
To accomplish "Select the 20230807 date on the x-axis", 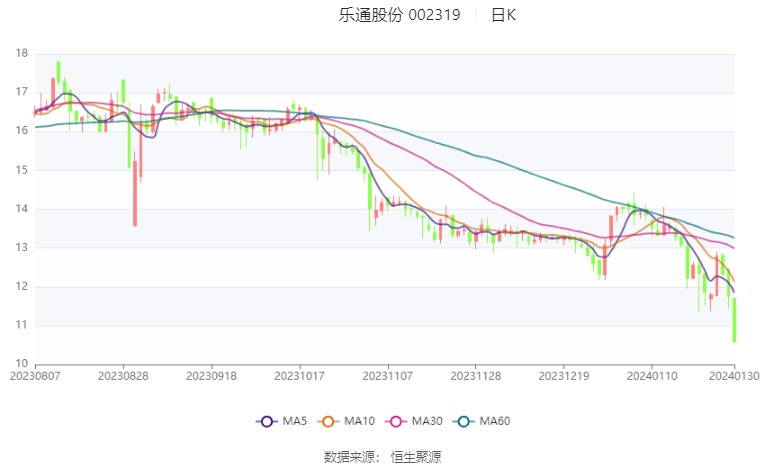I will click(x=36, y=378).
